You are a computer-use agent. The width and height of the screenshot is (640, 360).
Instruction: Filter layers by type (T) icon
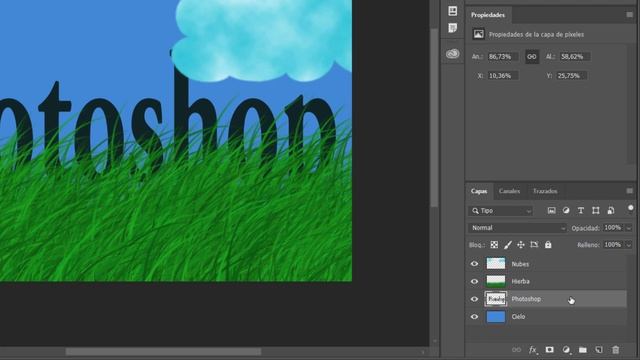[580, 211]
